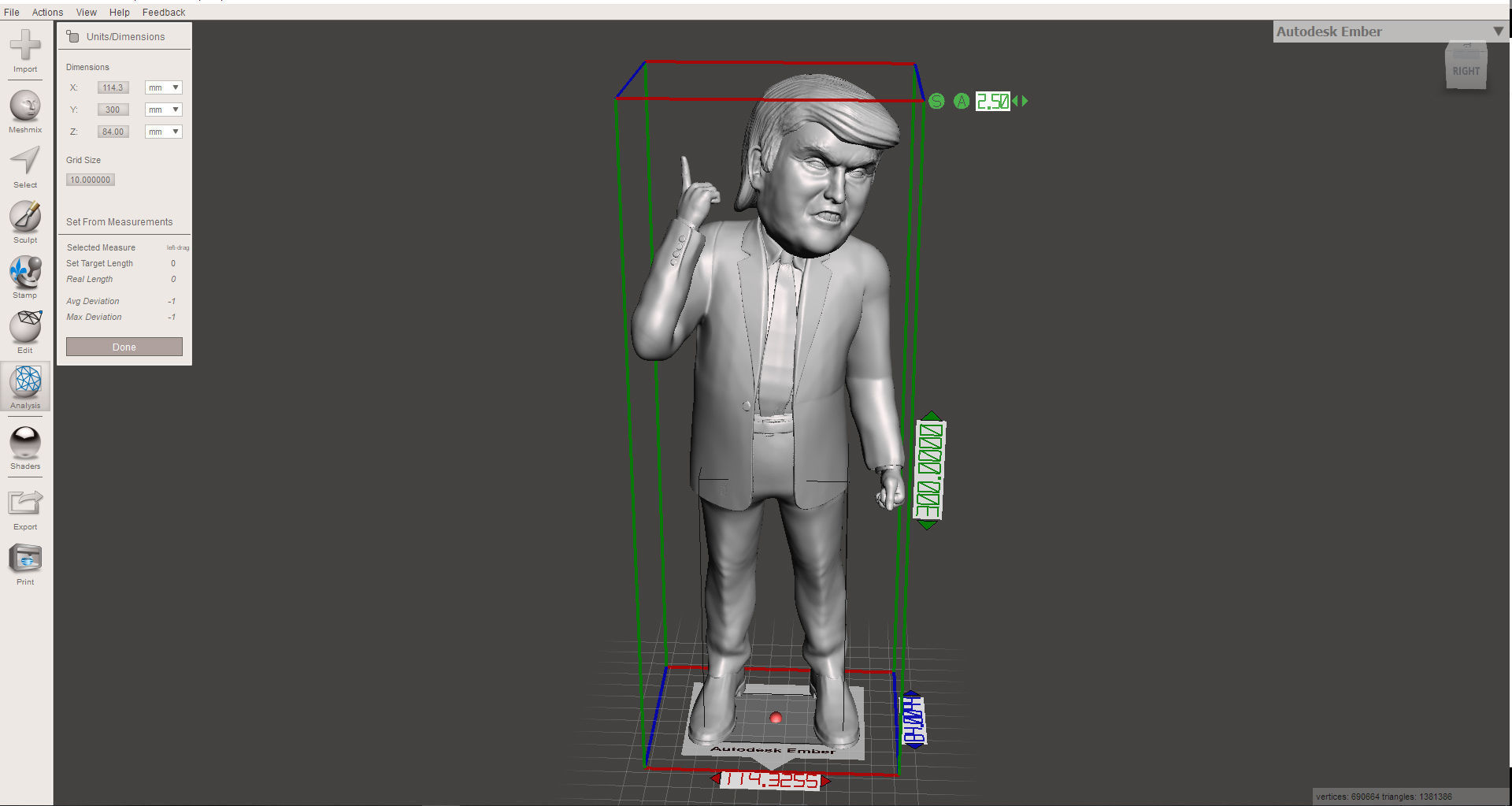The height and width of the screenshot is (806, 1512).
Task: Open the Feedback menu
Action: pos(163,12)
